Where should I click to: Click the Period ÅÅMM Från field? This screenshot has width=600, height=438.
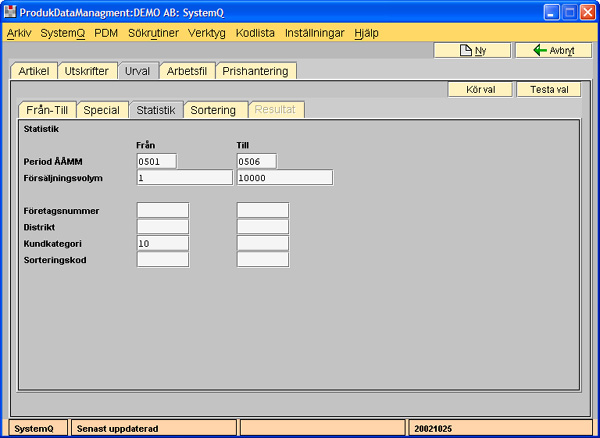coord(156,161)
